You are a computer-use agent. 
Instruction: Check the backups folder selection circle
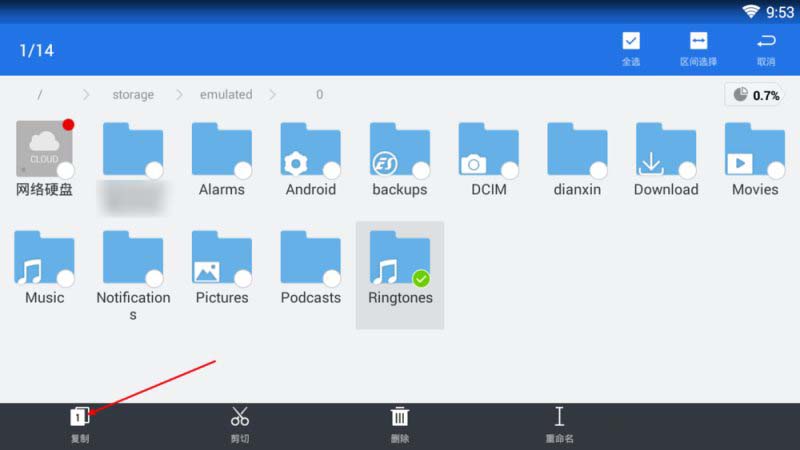pos(421,170)
